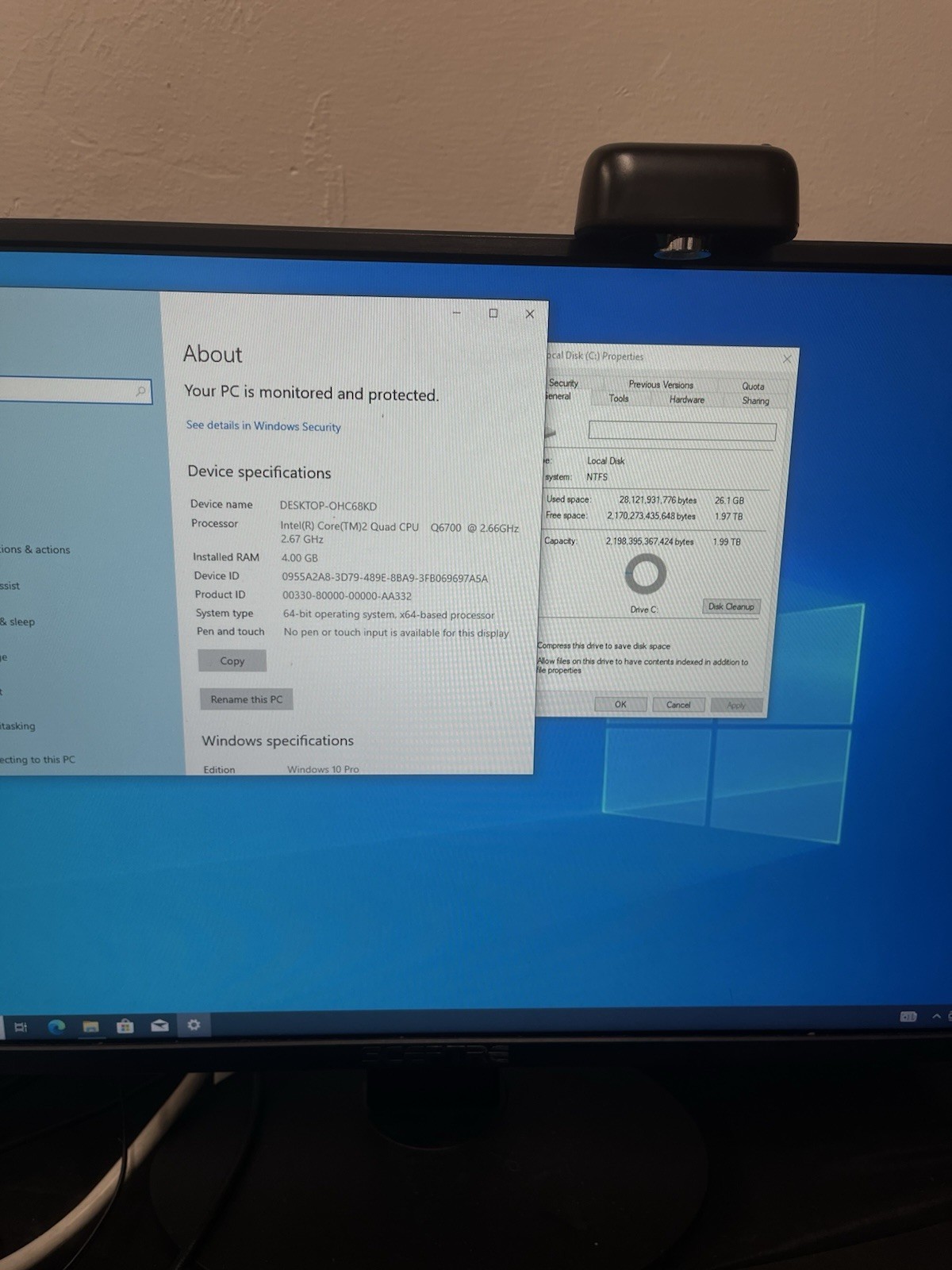
Task: Select the Sharing tab
Action: click(755, 401)
